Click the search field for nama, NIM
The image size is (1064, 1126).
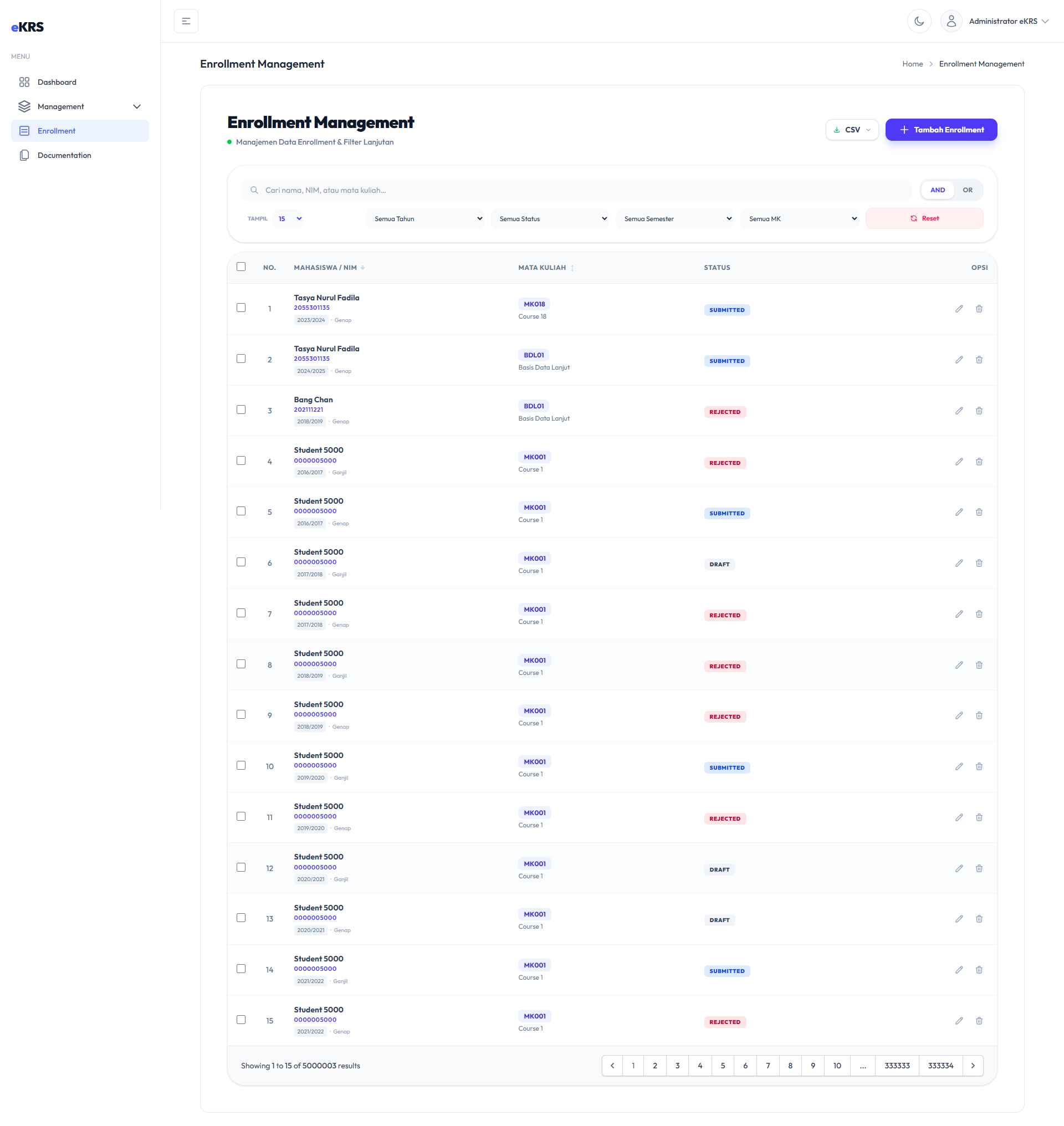(576, 190)
